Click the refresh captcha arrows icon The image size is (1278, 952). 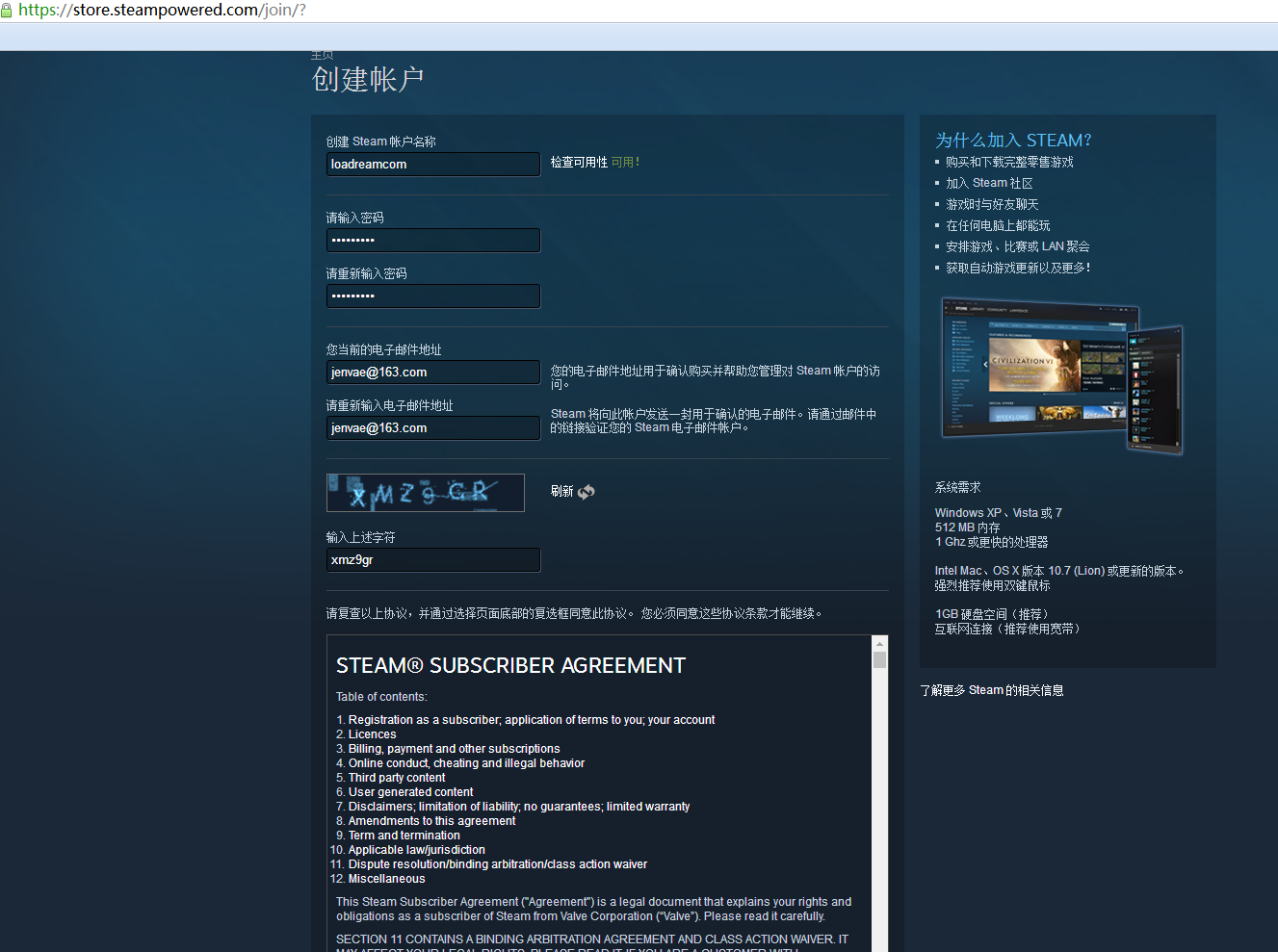coord(586,491)
